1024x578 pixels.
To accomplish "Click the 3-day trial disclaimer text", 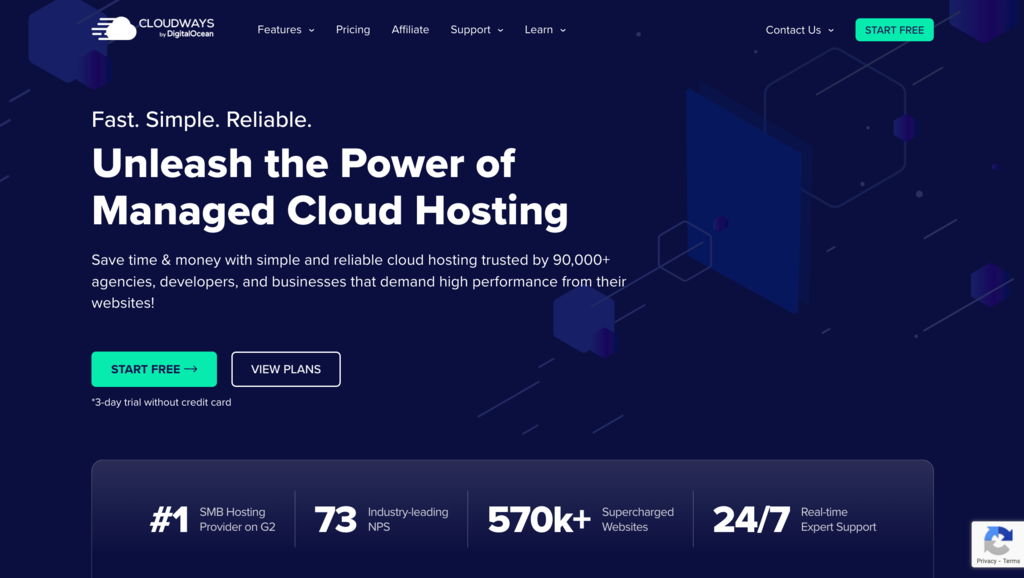I will pos(161,402).
